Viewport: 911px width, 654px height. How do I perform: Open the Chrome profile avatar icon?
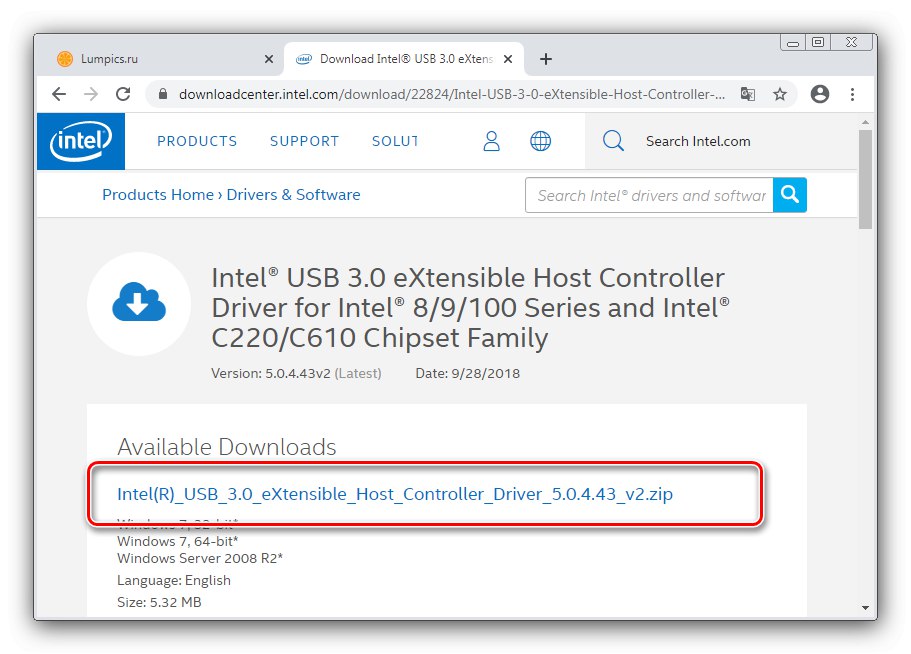click(820, 94)
